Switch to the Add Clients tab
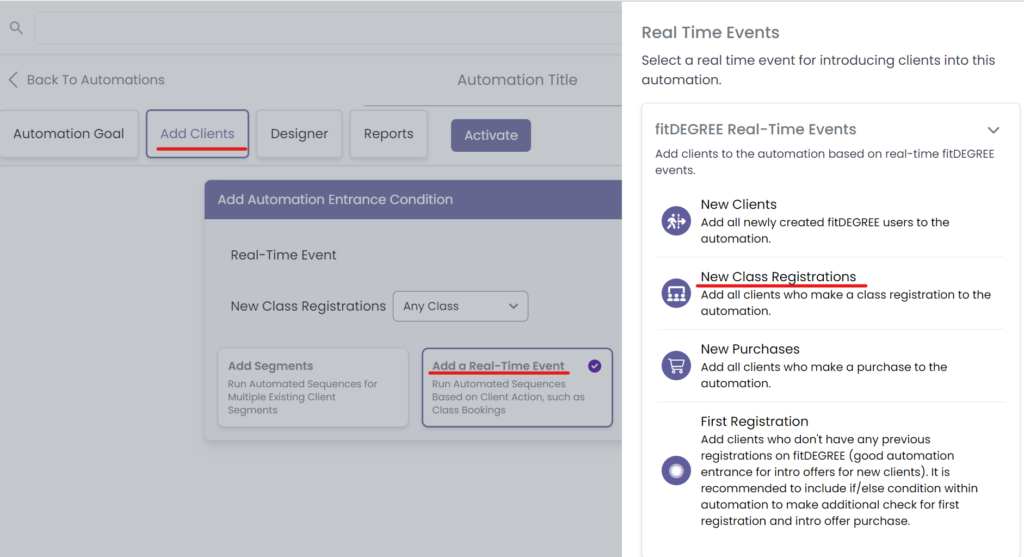 click(x=197, y=134)
